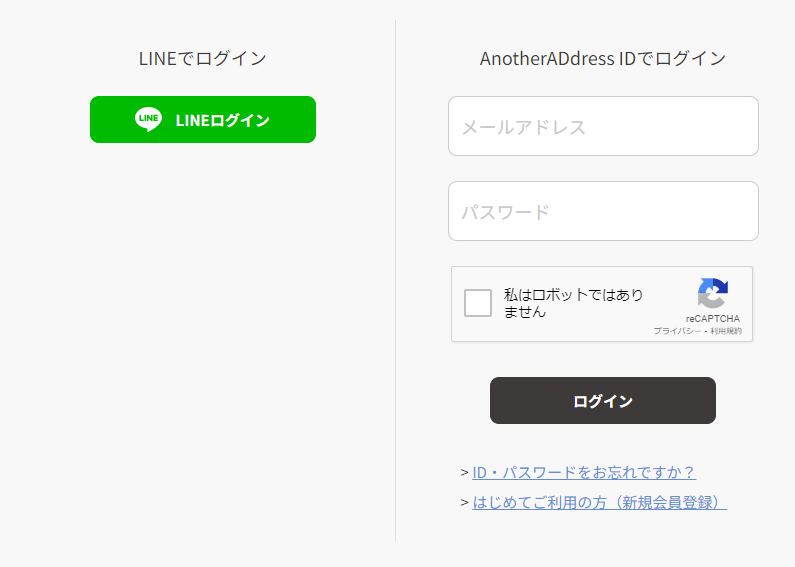The height and width of the screenshot is (567, 795).
Task: Click the reCAPTCHA text under the logo
Action: [713, 318]
